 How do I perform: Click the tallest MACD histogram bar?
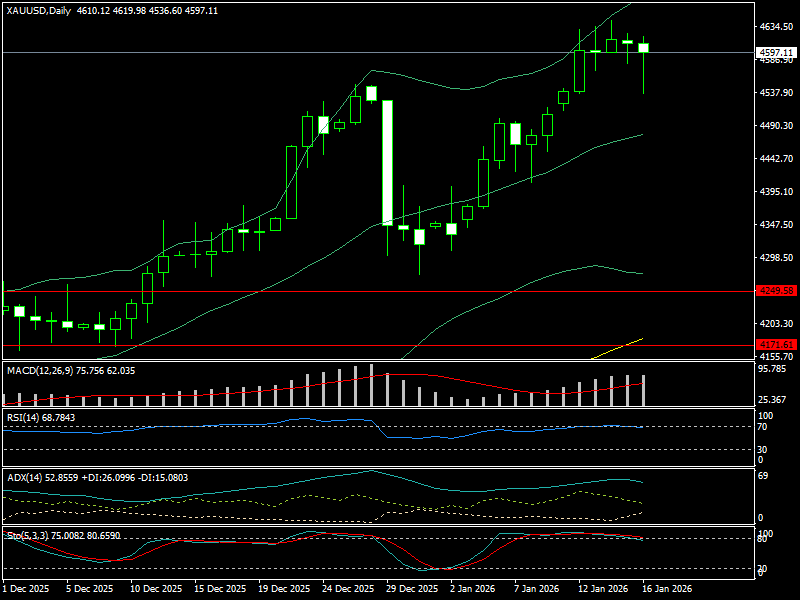[x=371, y=385]
